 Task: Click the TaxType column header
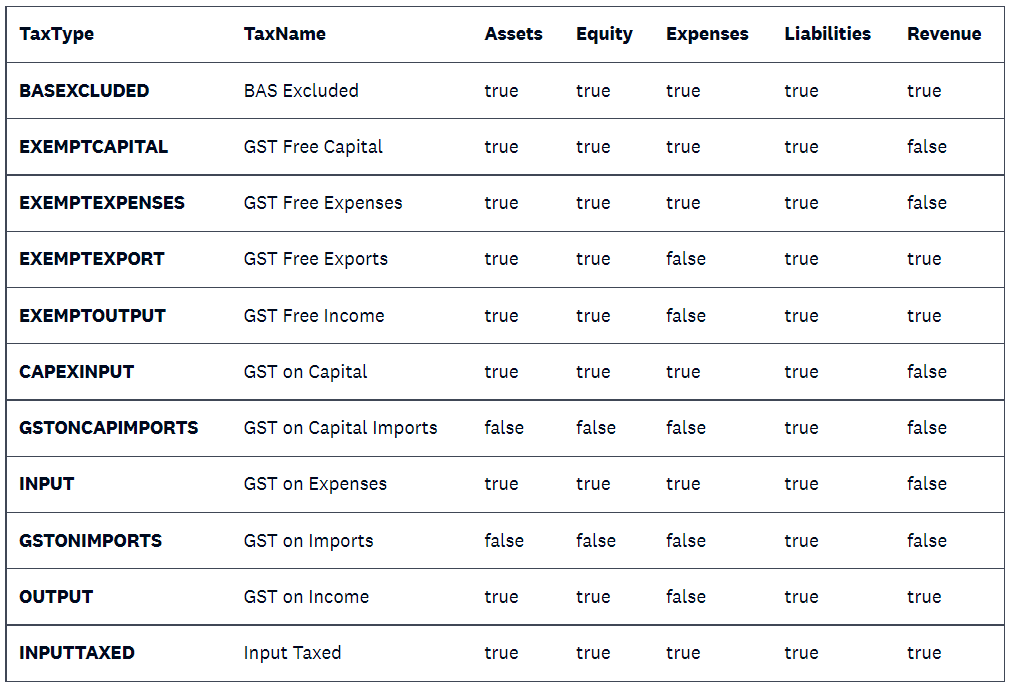[x=57, y=34]
